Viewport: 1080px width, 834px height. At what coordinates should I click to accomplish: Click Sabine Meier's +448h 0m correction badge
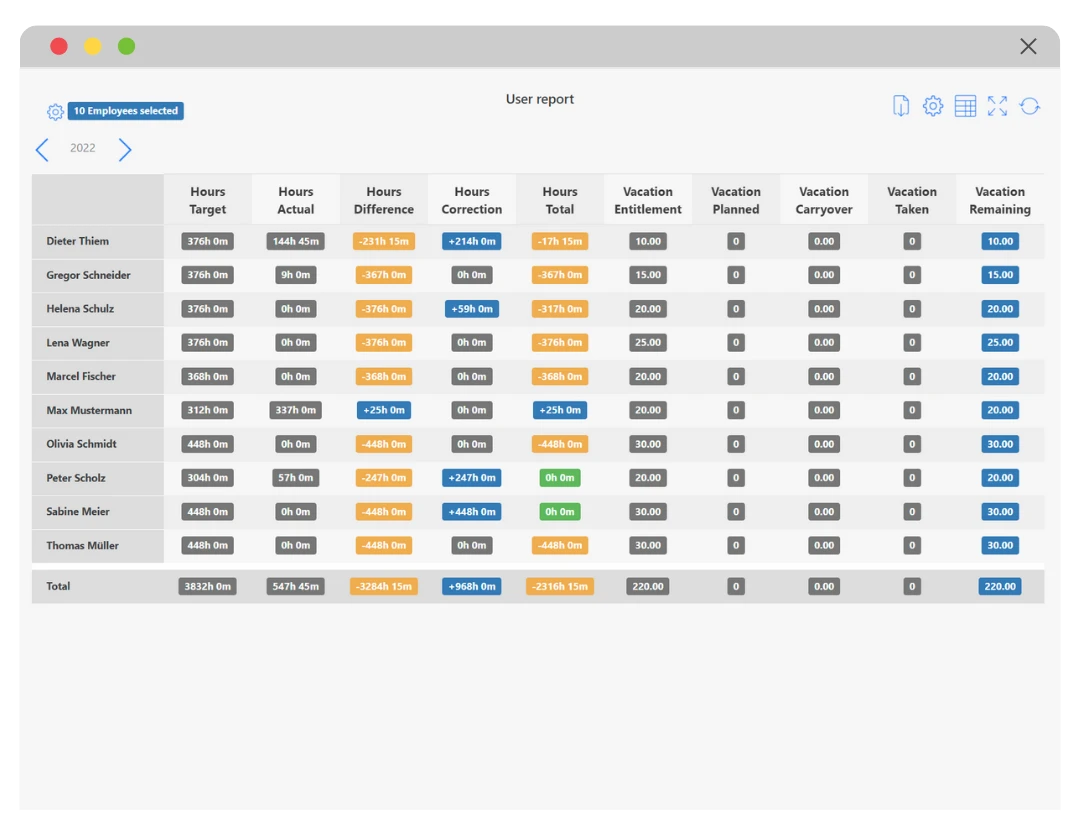click(471, 512)
